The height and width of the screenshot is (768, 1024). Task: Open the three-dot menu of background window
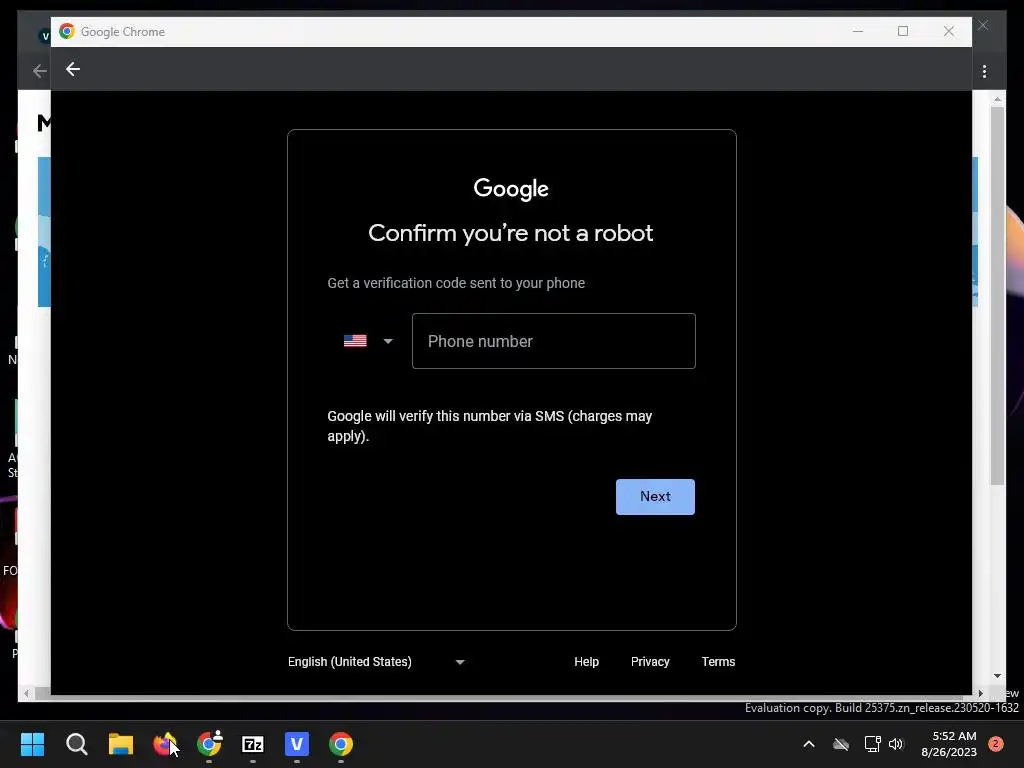point(984,71)
